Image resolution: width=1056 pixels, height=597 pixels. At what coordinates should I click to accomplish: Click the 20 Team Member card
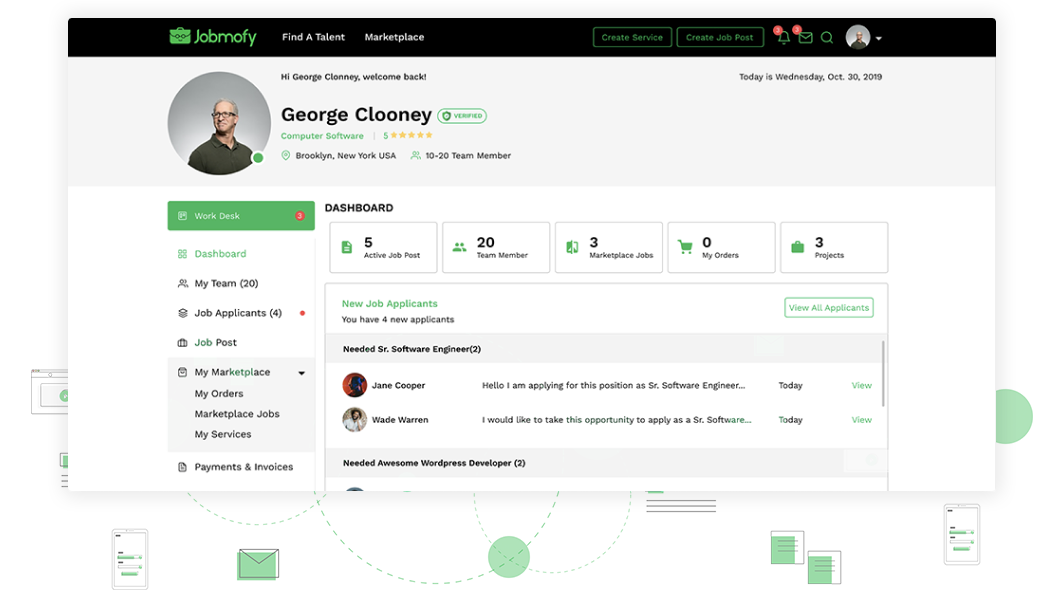pyautogui.click(x=496, y=247)
